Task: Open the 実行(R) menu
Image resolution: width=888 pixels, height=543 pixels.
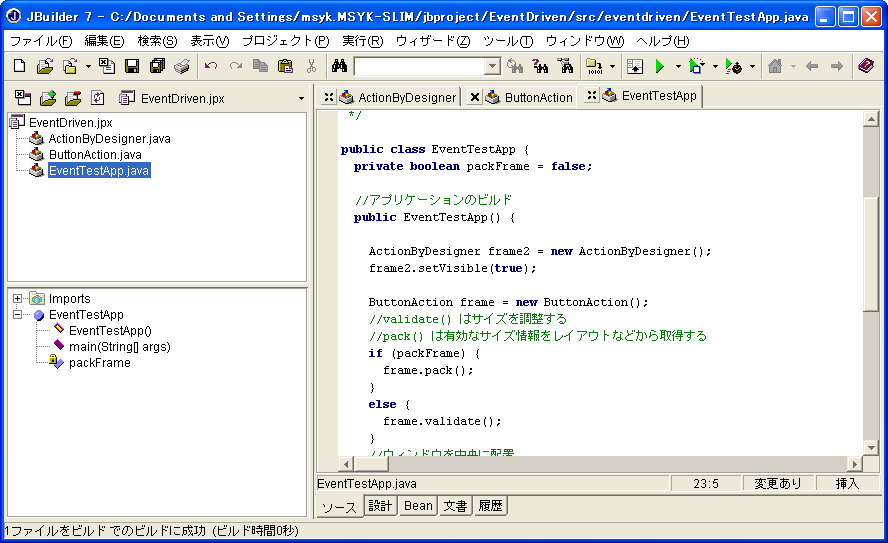Action: tap(362, 41)
